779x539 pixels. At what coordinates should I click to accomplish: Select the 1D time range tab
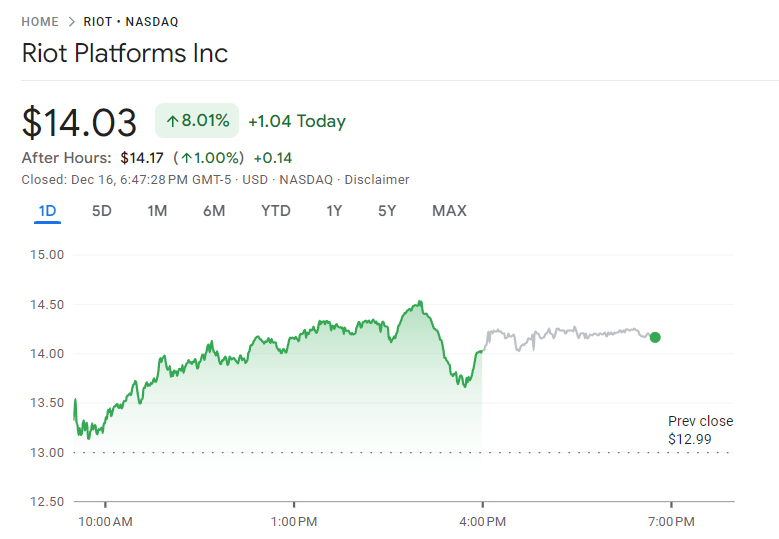[47, 211]
